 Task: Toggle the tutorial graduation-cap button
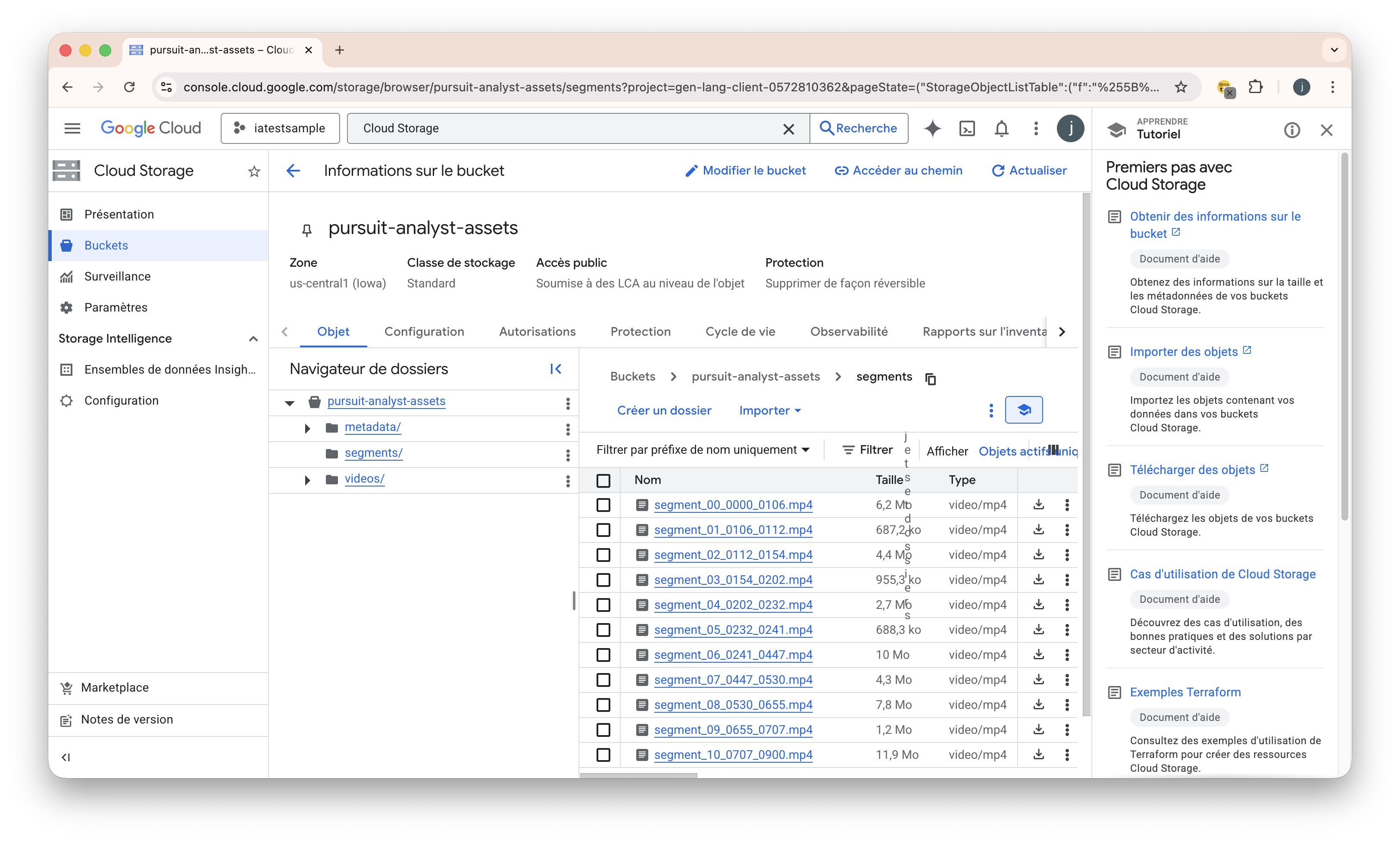[x=1024, y=410]
